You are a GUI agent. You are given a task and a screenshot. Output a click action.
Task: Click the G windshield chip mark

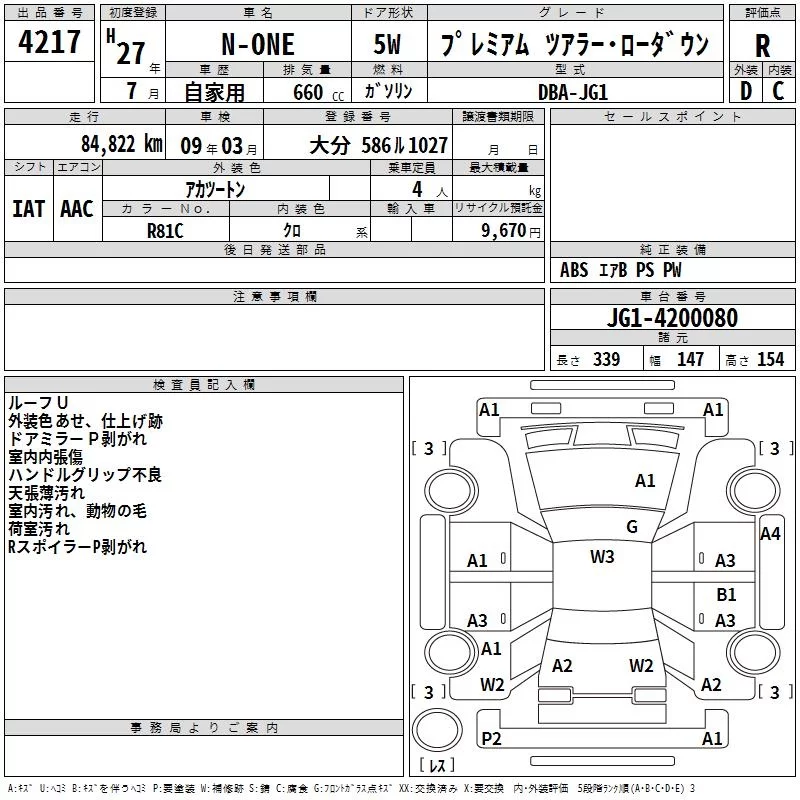point(632,527)
